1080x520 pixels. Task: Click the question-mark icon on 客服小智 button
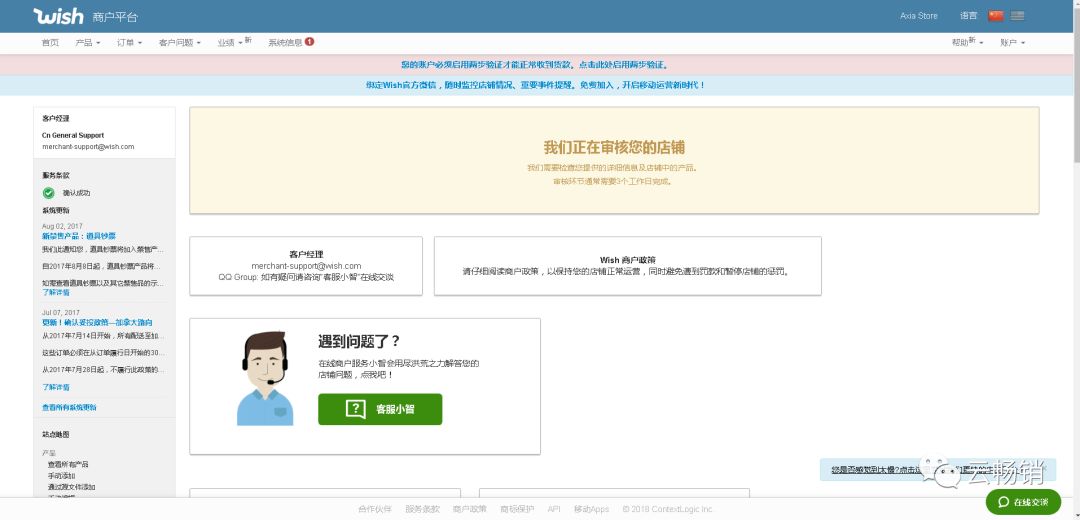pyautogui.click(x=355, y=409)
